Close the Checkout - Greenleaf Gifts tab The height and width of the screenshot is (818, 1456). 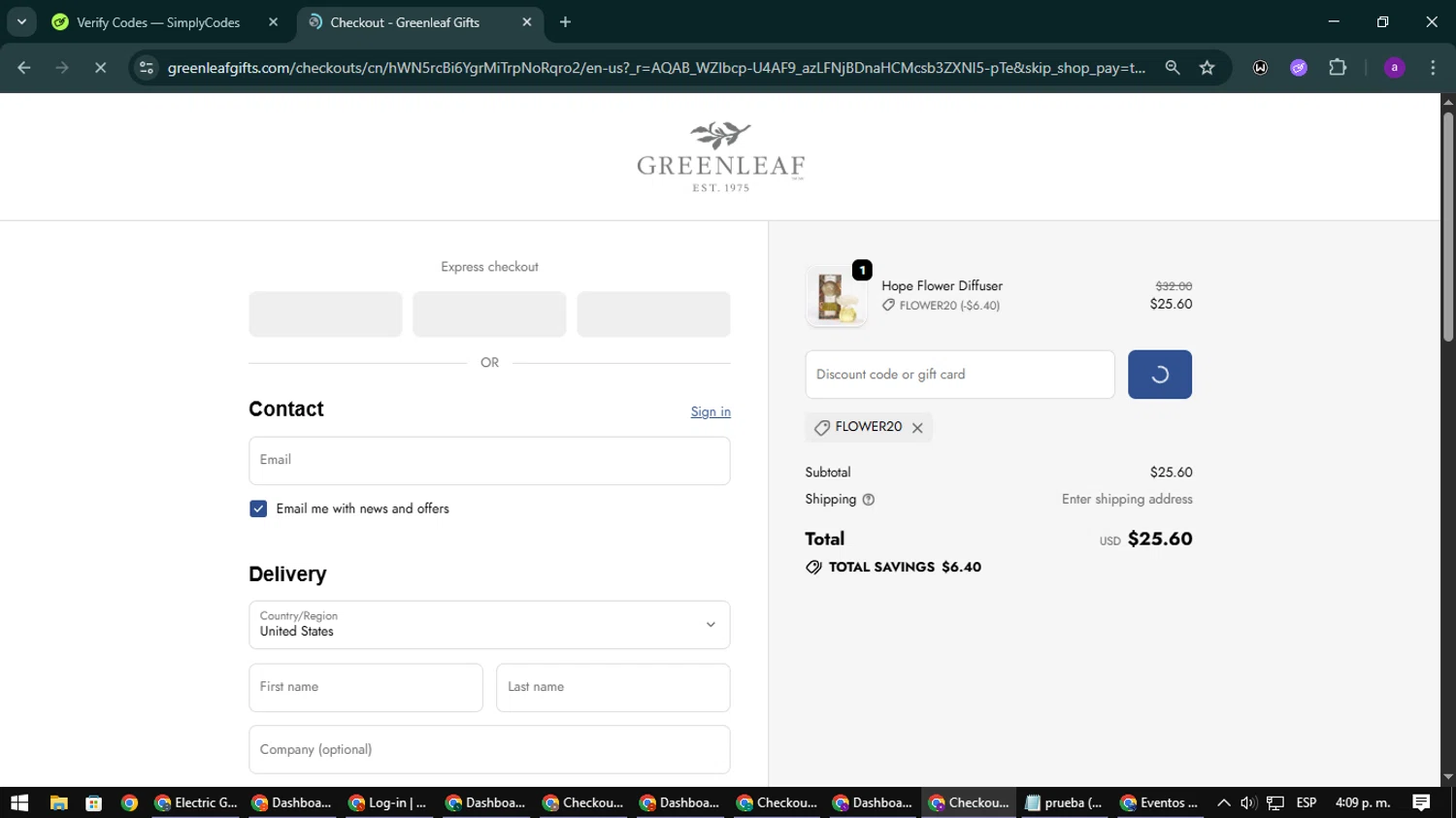pyautogui.click(x=527, y=22)
